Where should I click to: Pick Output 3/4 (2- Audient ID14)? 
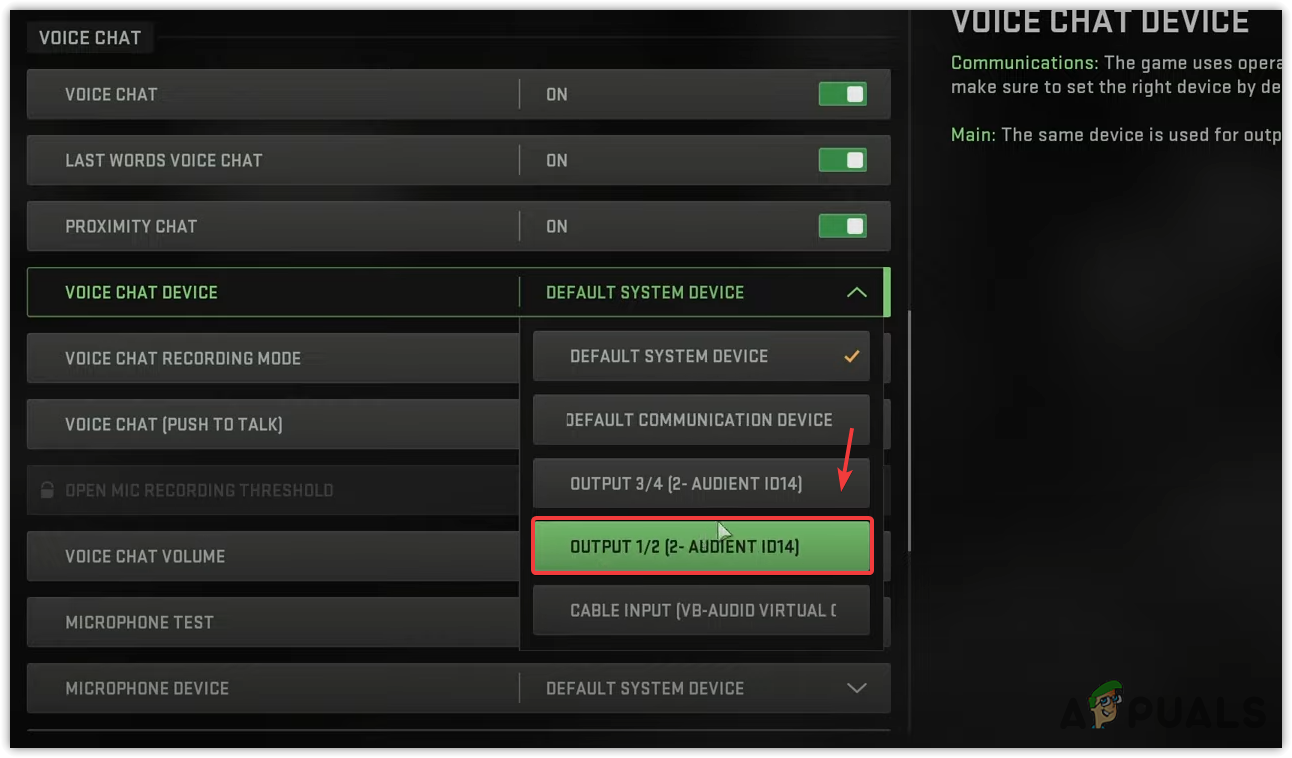[686, 484]
